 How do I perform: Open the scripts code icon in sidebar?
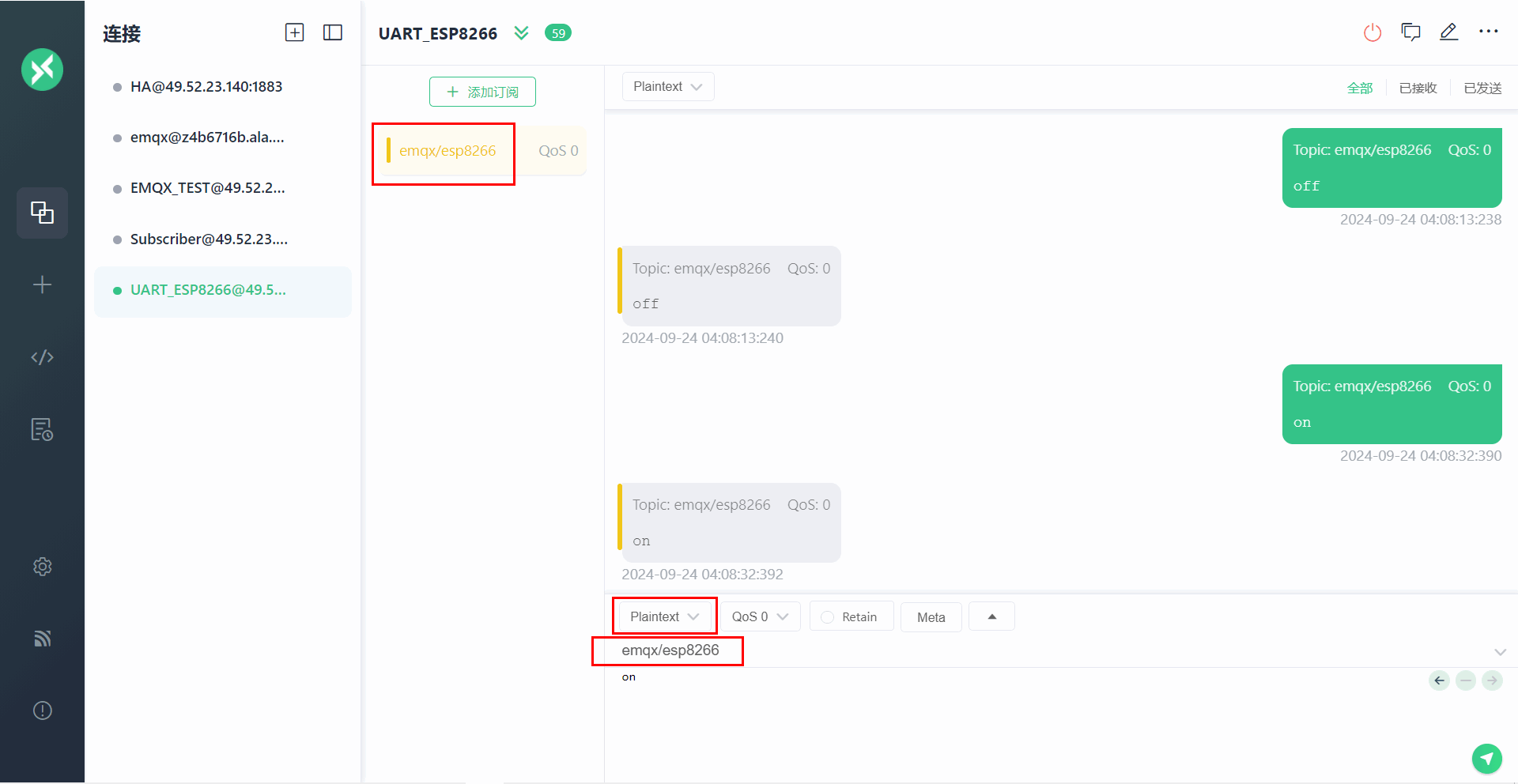coord(42,357)
